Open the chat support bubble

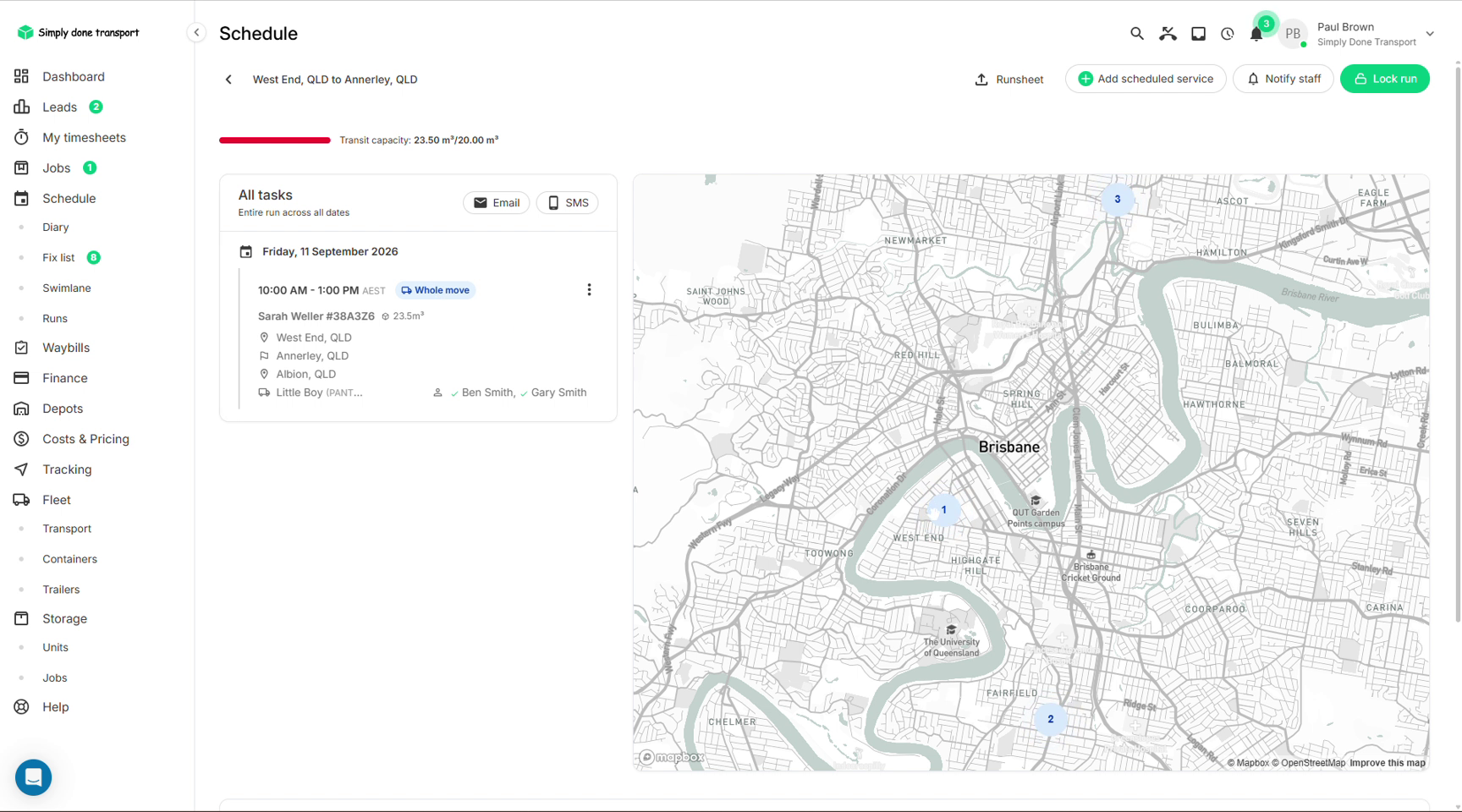point(34,776)
